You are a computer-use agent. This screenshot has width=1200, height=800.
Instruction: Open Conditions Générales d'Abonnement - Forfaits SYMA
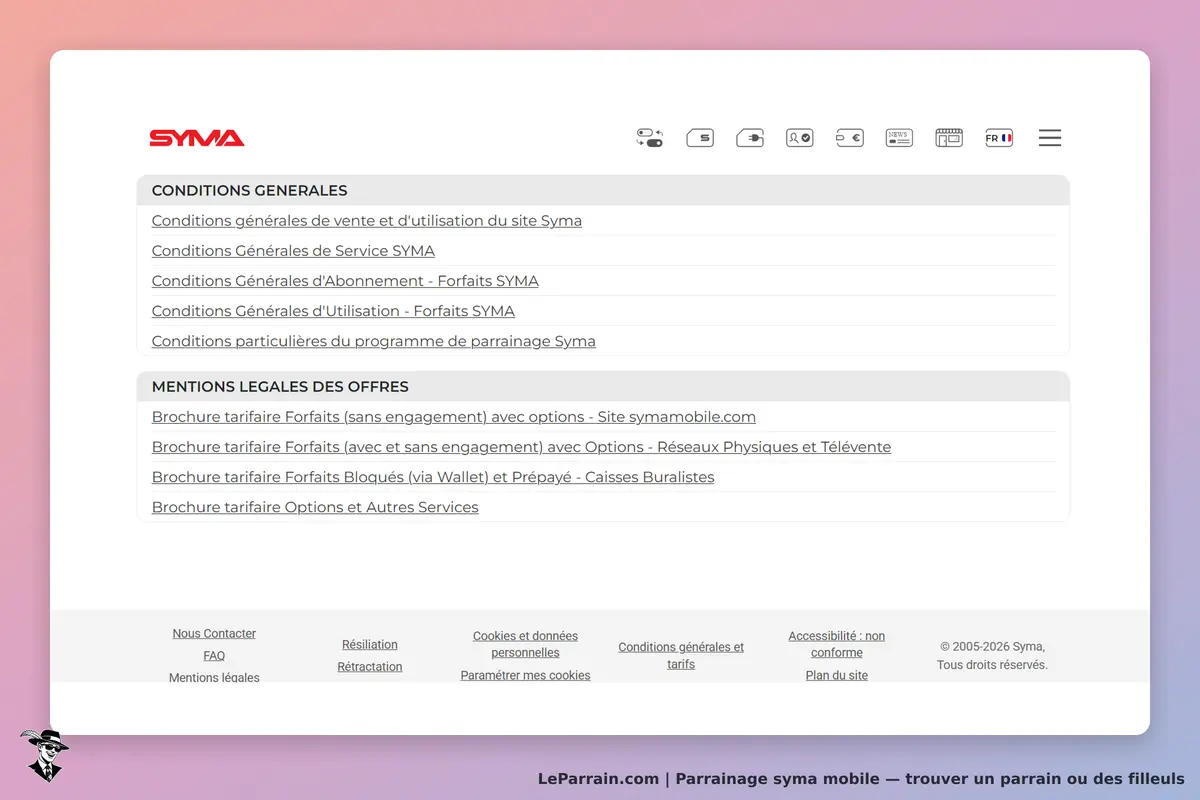345,281
